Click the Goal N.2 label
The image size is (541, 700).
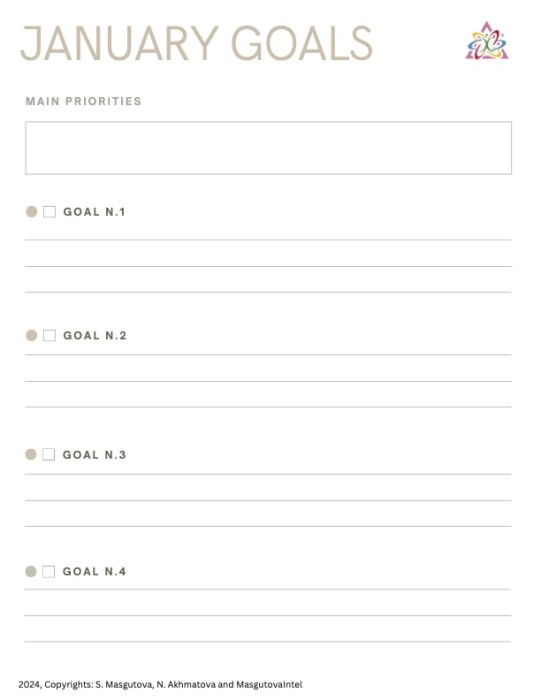pos(95,335)
